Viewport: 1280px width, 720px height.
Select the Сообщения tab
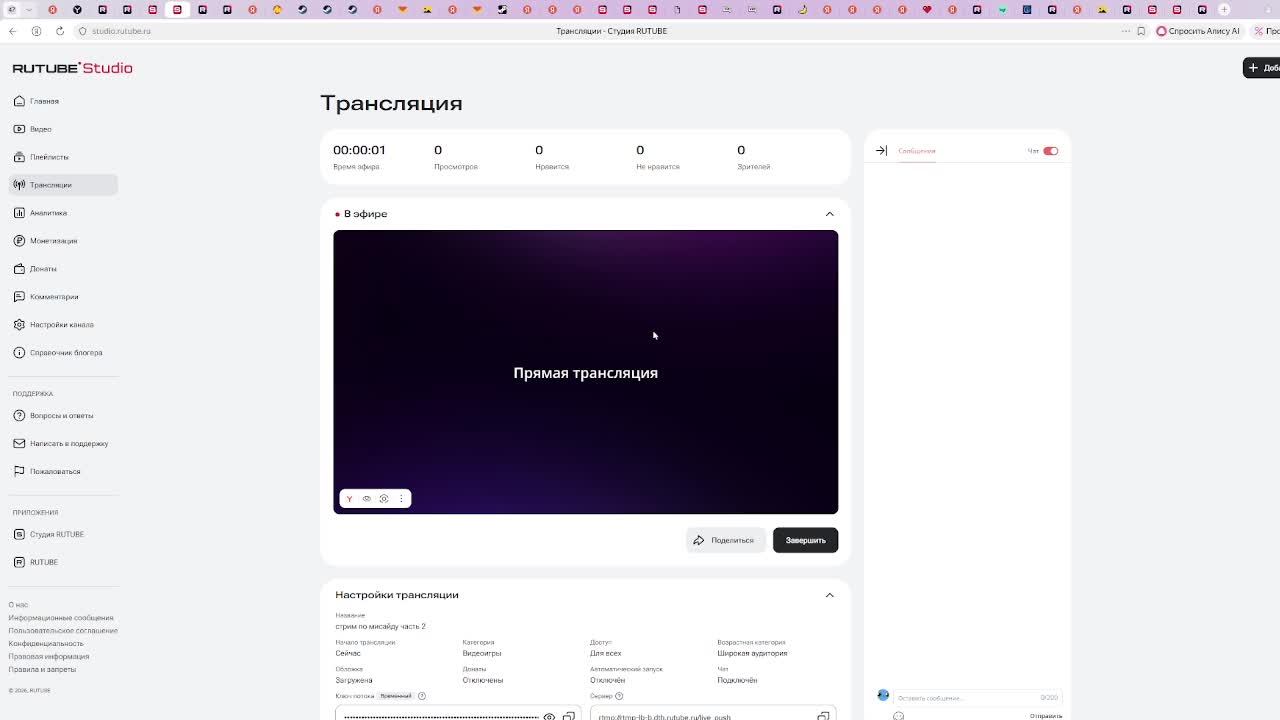tap(916, 151)
